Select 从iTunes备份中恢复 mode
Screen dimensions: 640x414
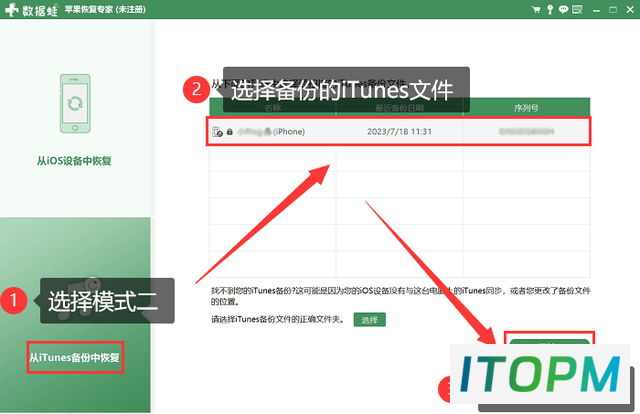75,358
